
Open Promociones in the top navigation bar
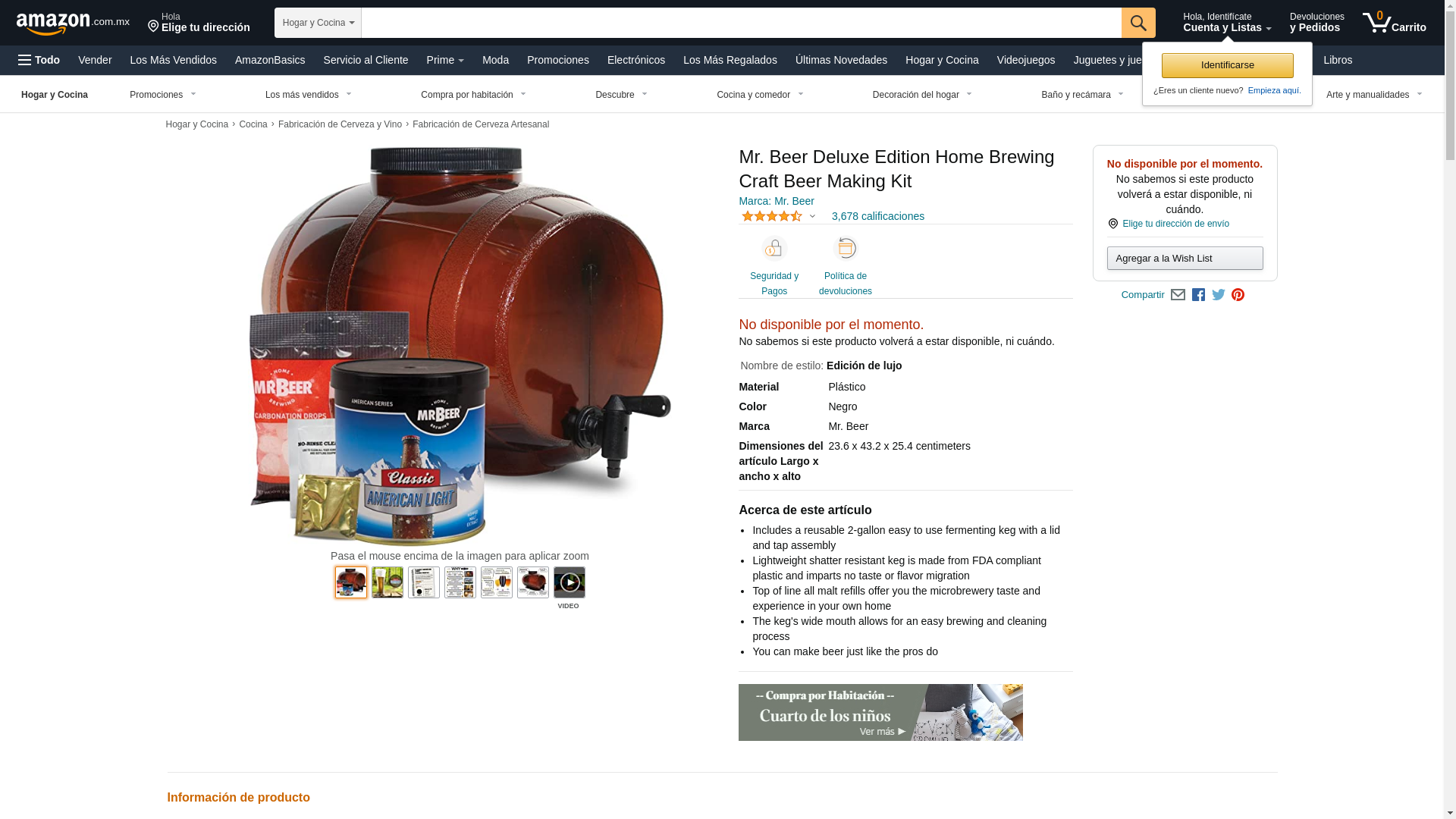(558, 60)
